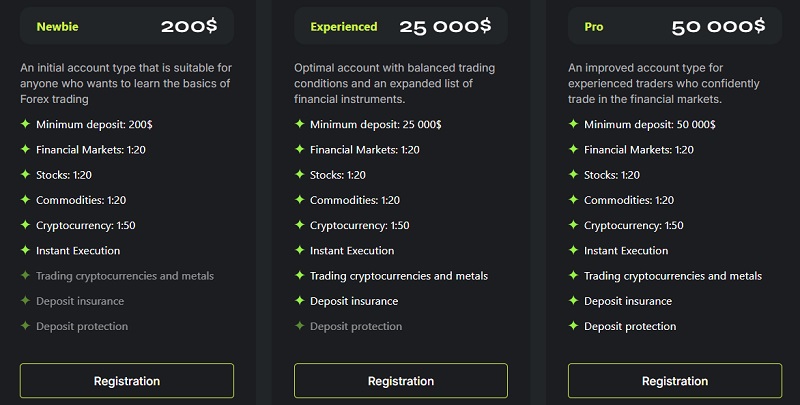Click the Newbie account description paragraph

pyautogui.click(x=126, y=83)
